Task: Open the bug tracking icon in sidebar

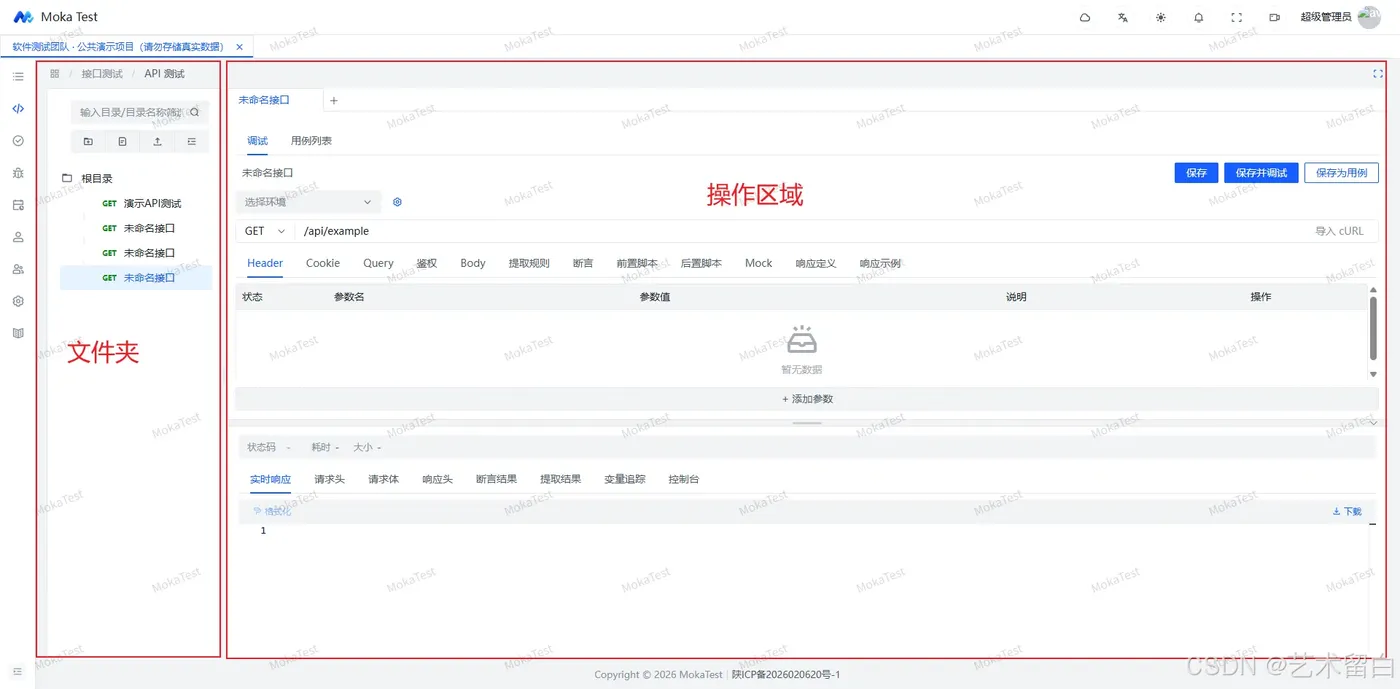Action: (x=18, y=173)
